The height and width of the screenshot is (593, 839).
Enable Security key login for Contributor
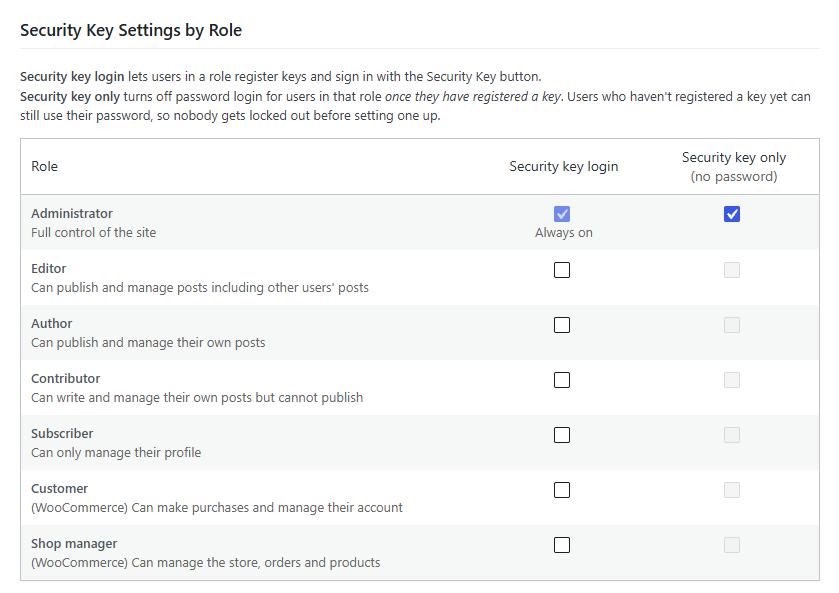coord(562,380)
